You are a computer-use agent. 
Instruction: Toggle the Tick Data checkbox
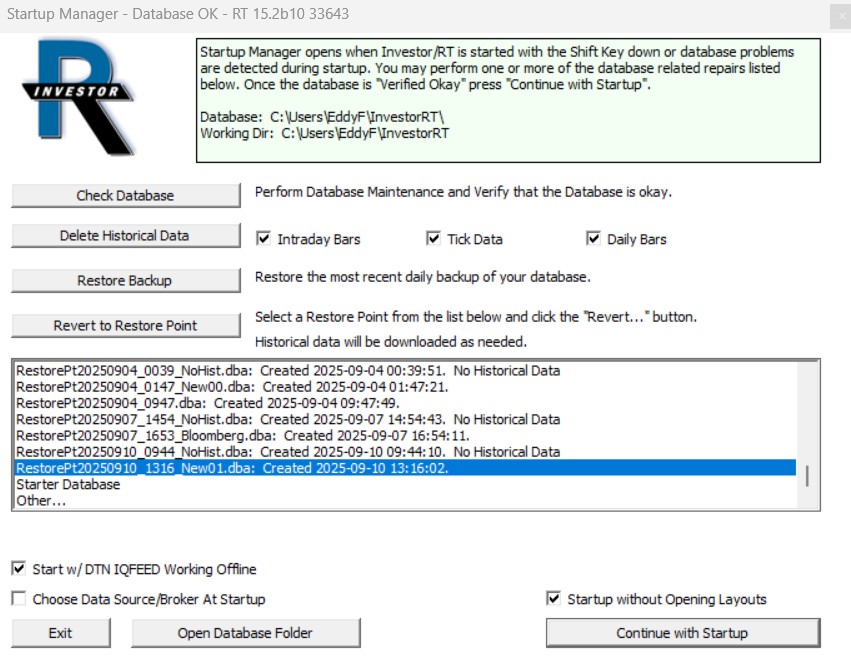(433, 239)
